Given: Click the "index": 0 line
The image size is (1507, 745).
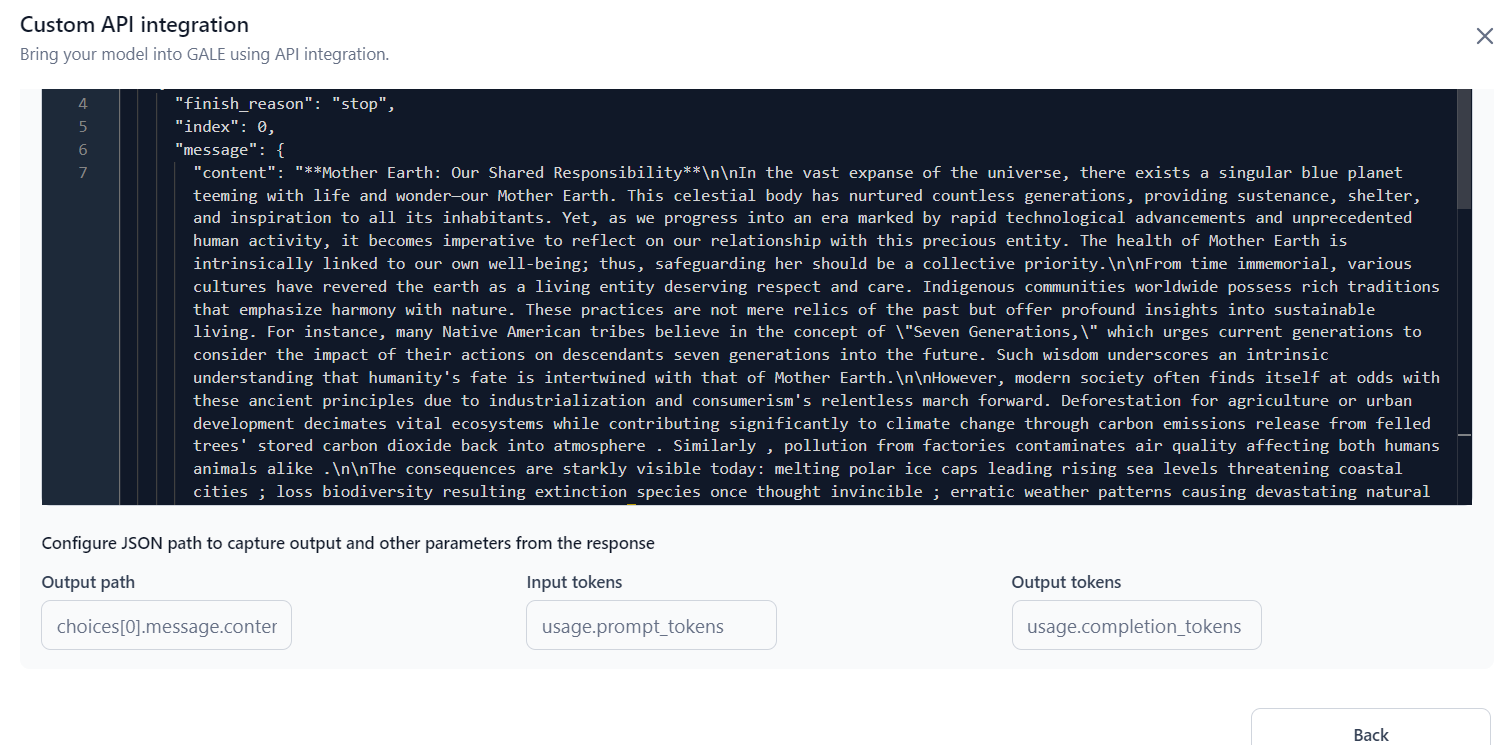Looking at the screenshot, I should (x=225, y=126).
